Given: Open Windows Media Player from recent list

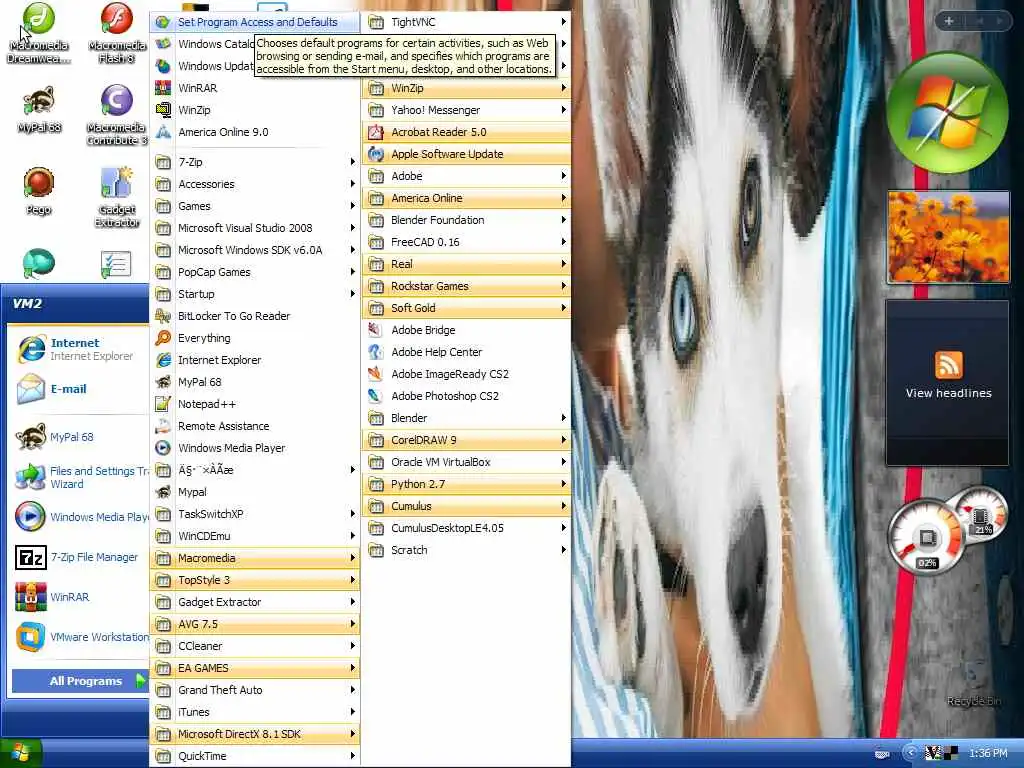Looking at the screenshot, I should tap(82, 517).
